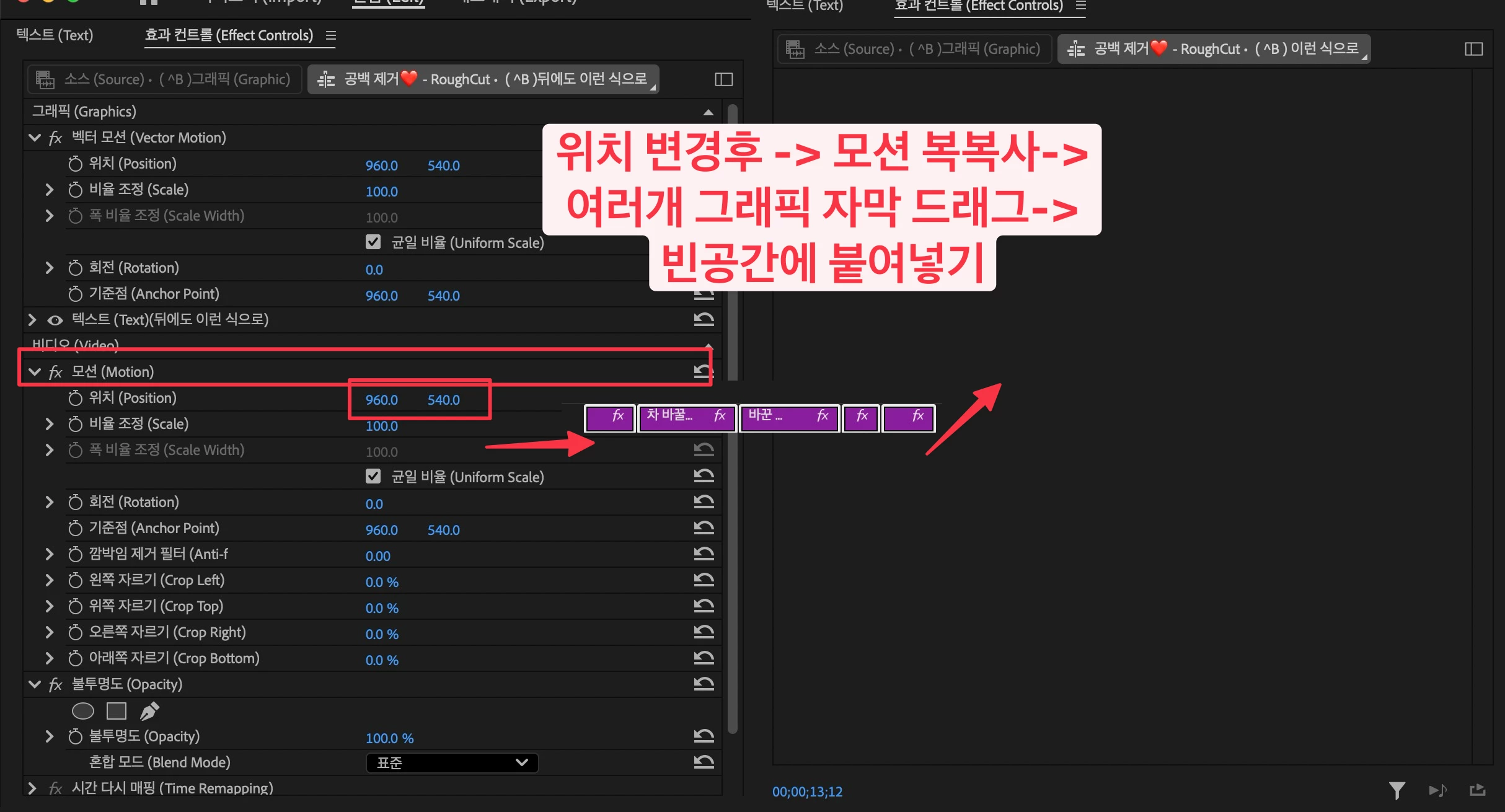
Task: Toggle timeline view icon in left panel
Action: [723, 79]
